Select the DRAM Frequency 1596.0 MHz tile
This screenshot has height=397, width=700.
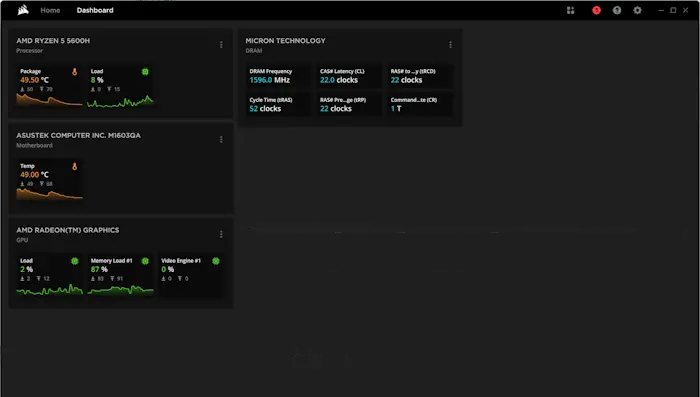click(279, 76)
